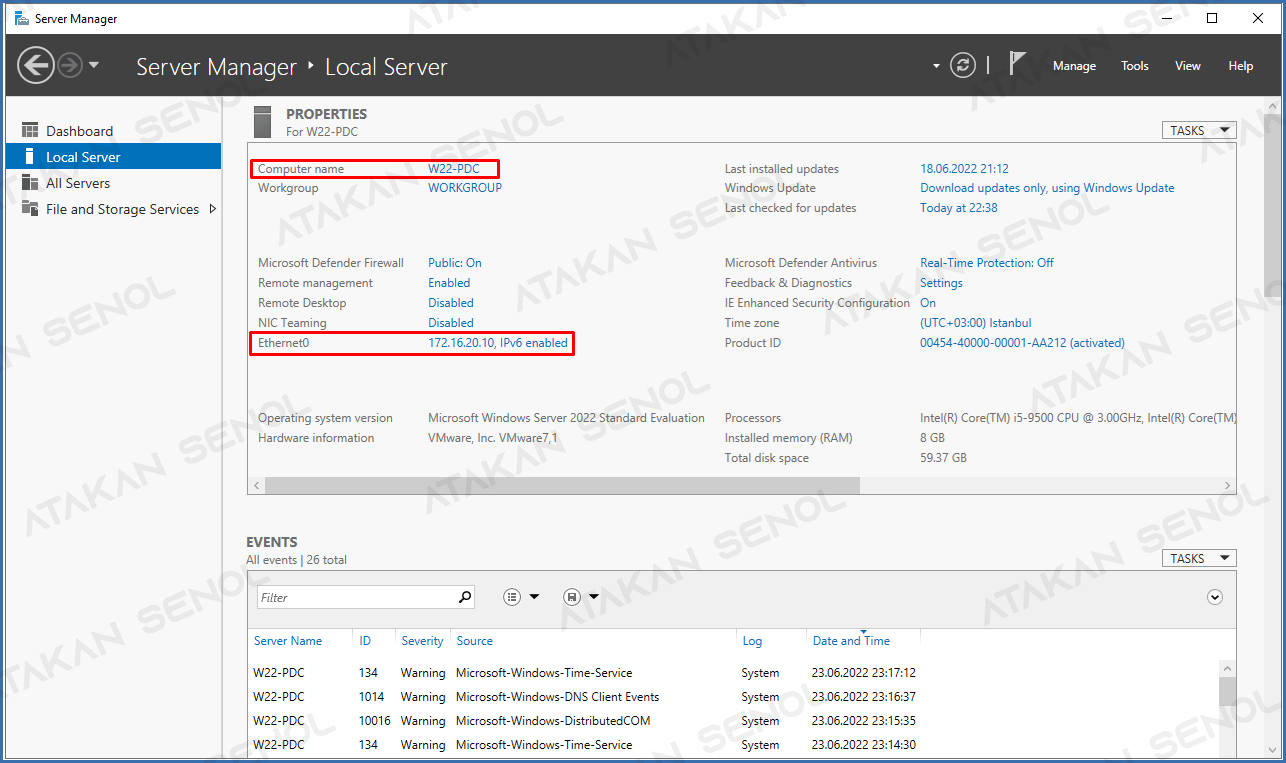1286x763 pixels.
Task: Click the save query disk icon
Action: [572, 597]
